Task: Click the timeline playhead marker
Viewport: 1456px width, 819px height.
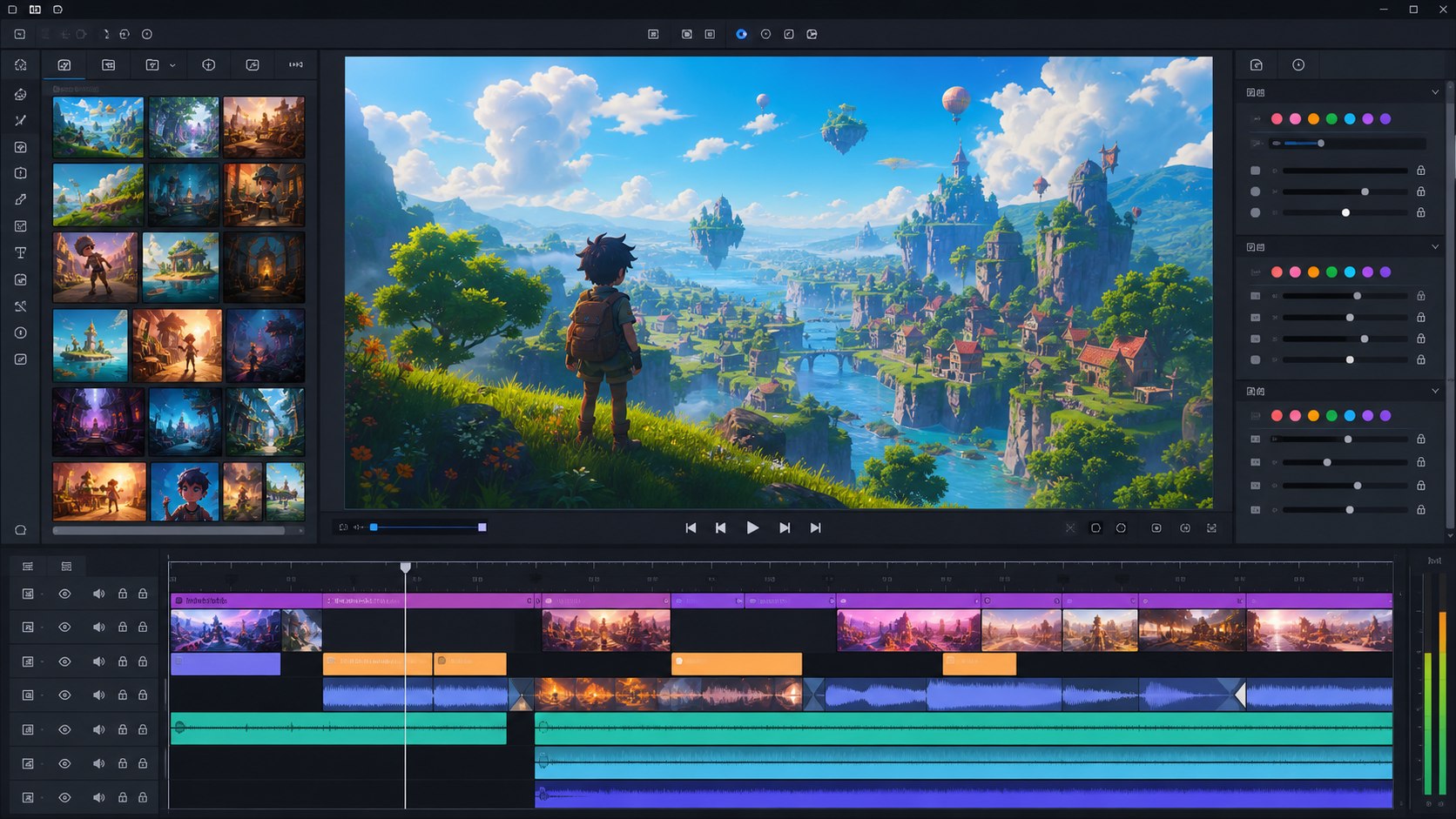Action: pos(406,567)
